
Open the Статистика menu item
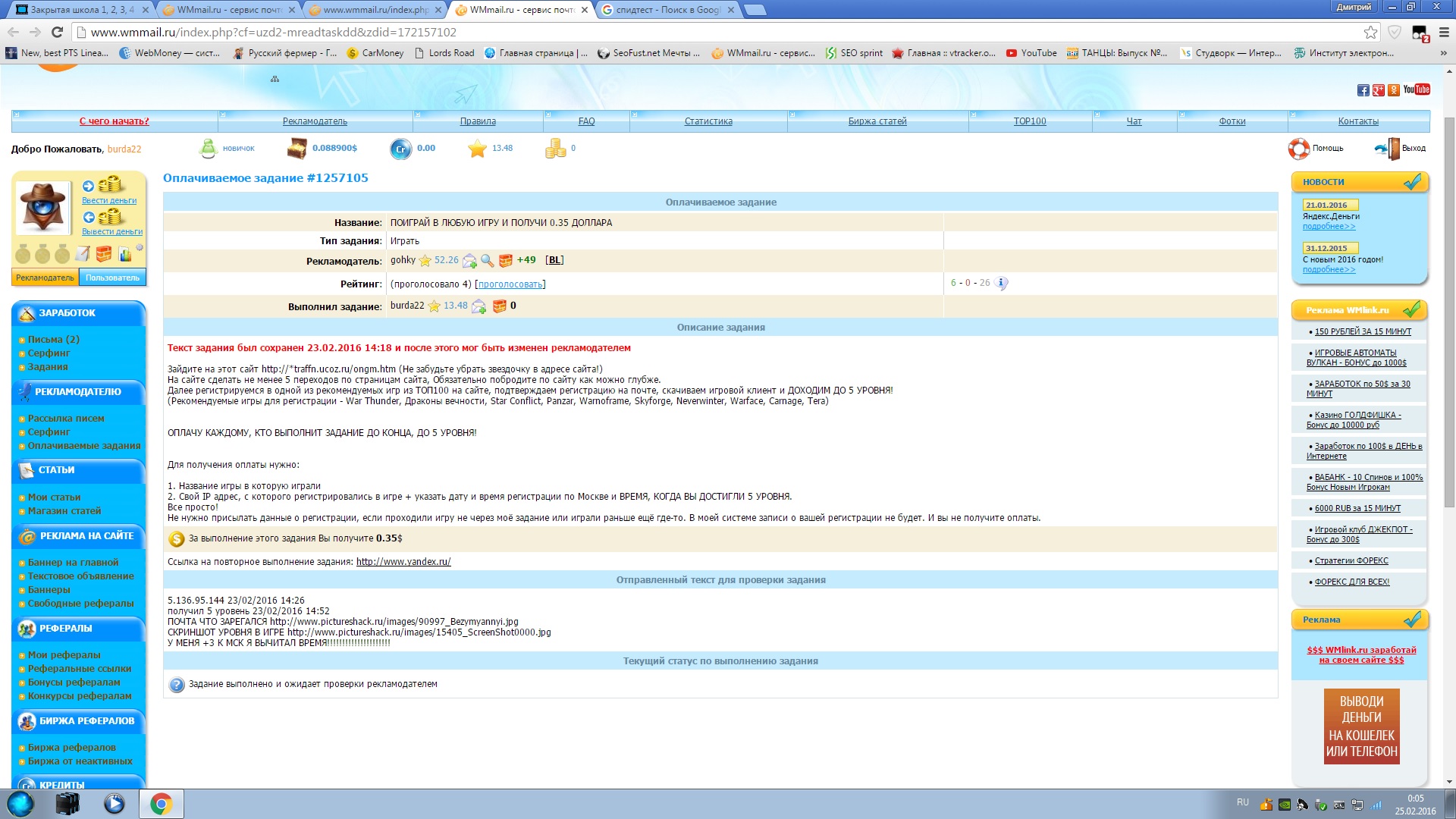pyautogui.click(x=708, y=121)
